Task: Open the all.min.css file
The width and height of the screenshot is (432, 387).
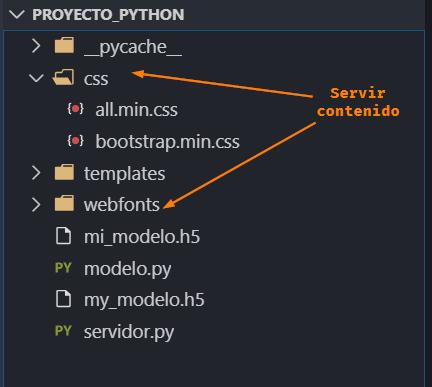Action: [x=136, y=110]
